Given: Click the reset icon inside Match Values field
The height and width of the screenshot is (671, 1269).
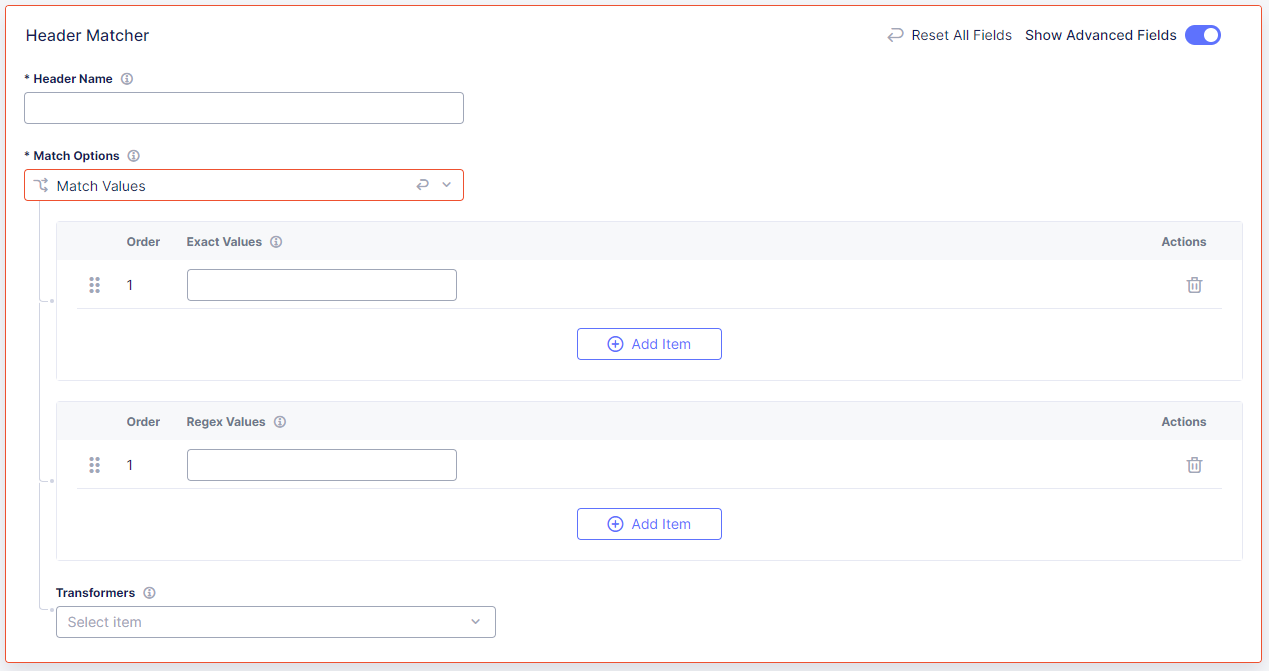Looking at the screenshot, I should point(422,185).
